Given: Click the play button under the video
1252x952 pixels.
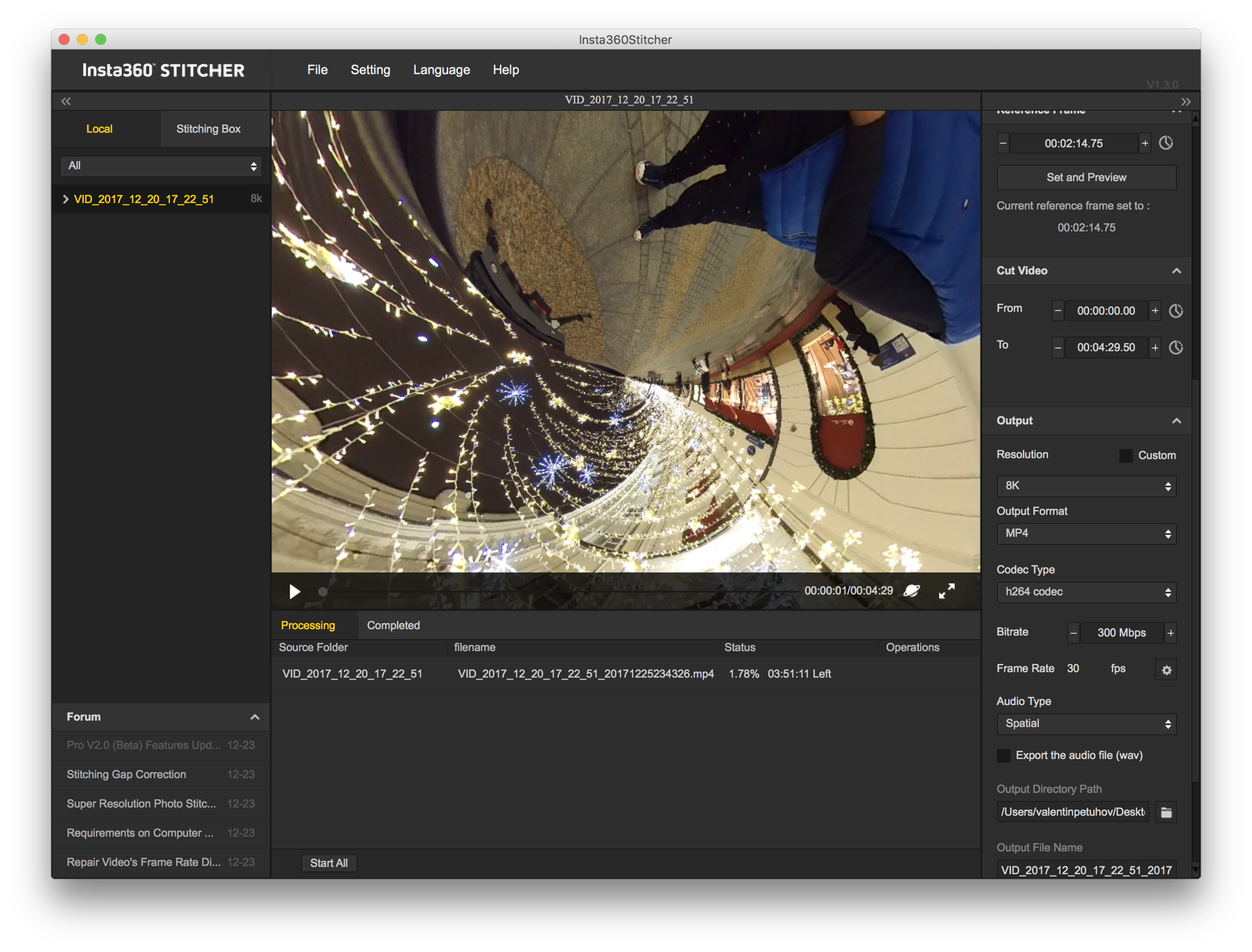Looking at the screenshot, I should [295, 591].
